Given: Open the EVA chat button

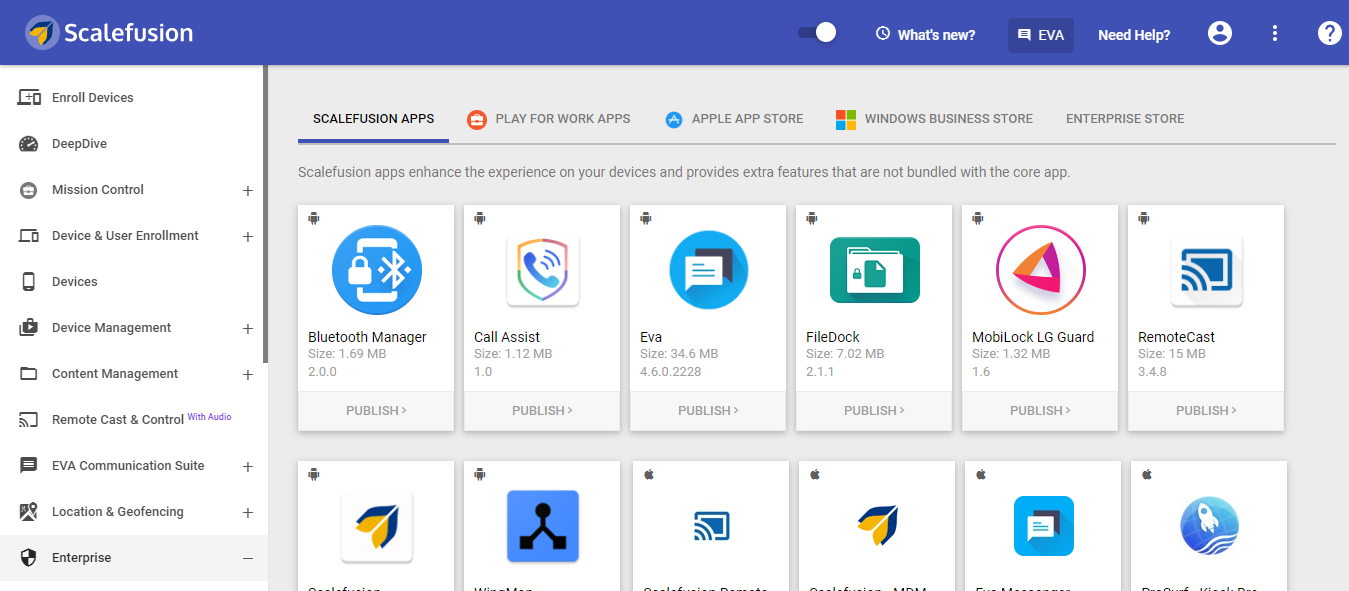Looking at the screenshot, I should 1040,35.
